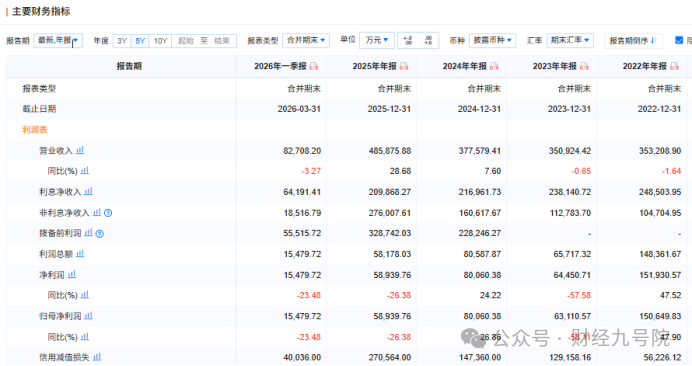Screen dimensions: 692x366
Task: Open PDF icon for 2023年年报
Action: (584, 66)
